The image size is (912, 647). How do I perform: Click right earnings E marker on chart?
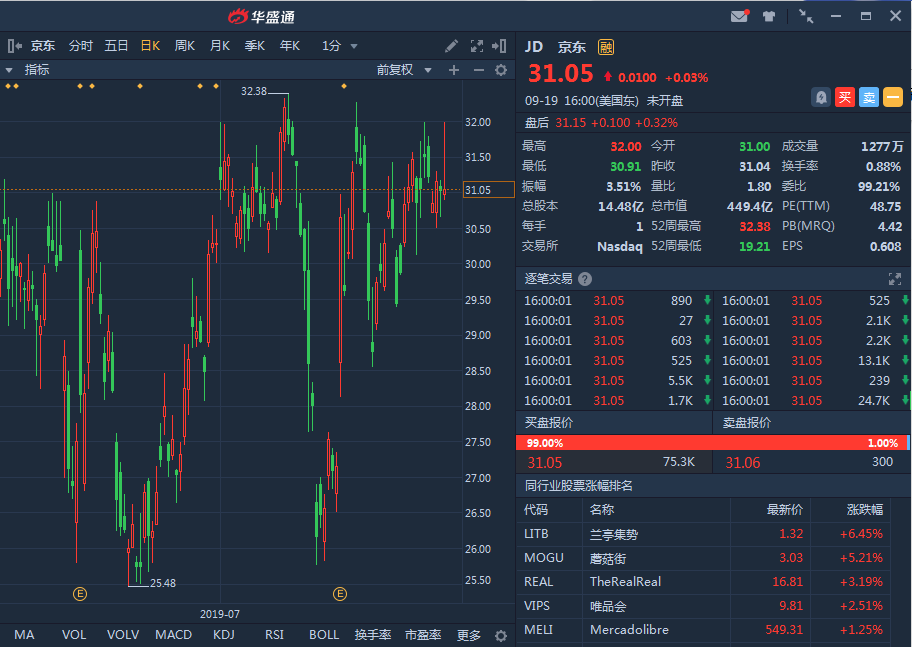[x=340, y=594]
